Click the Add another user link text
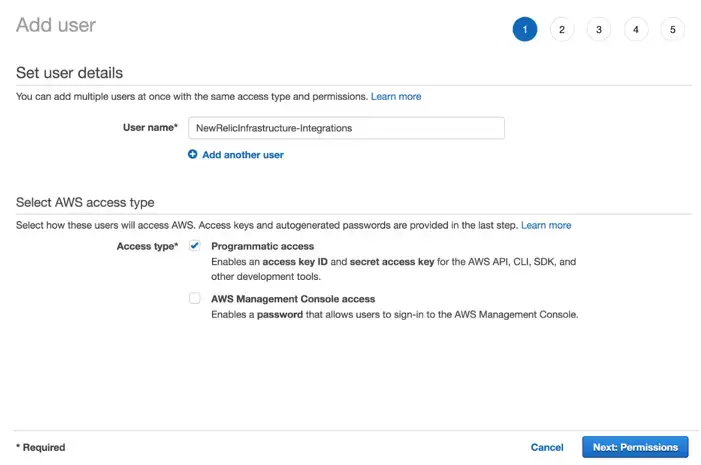 243,155
